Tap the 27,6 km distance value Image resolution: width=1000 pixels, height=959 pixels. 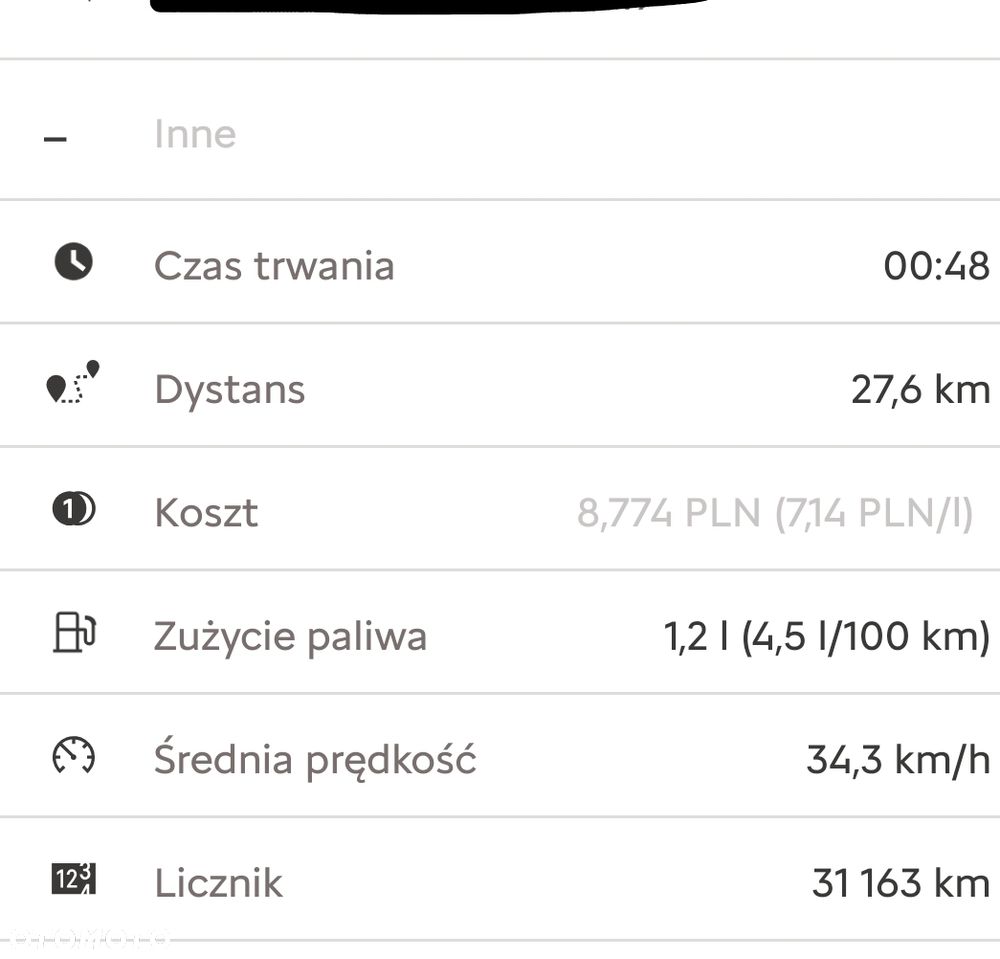pos(920,389)
